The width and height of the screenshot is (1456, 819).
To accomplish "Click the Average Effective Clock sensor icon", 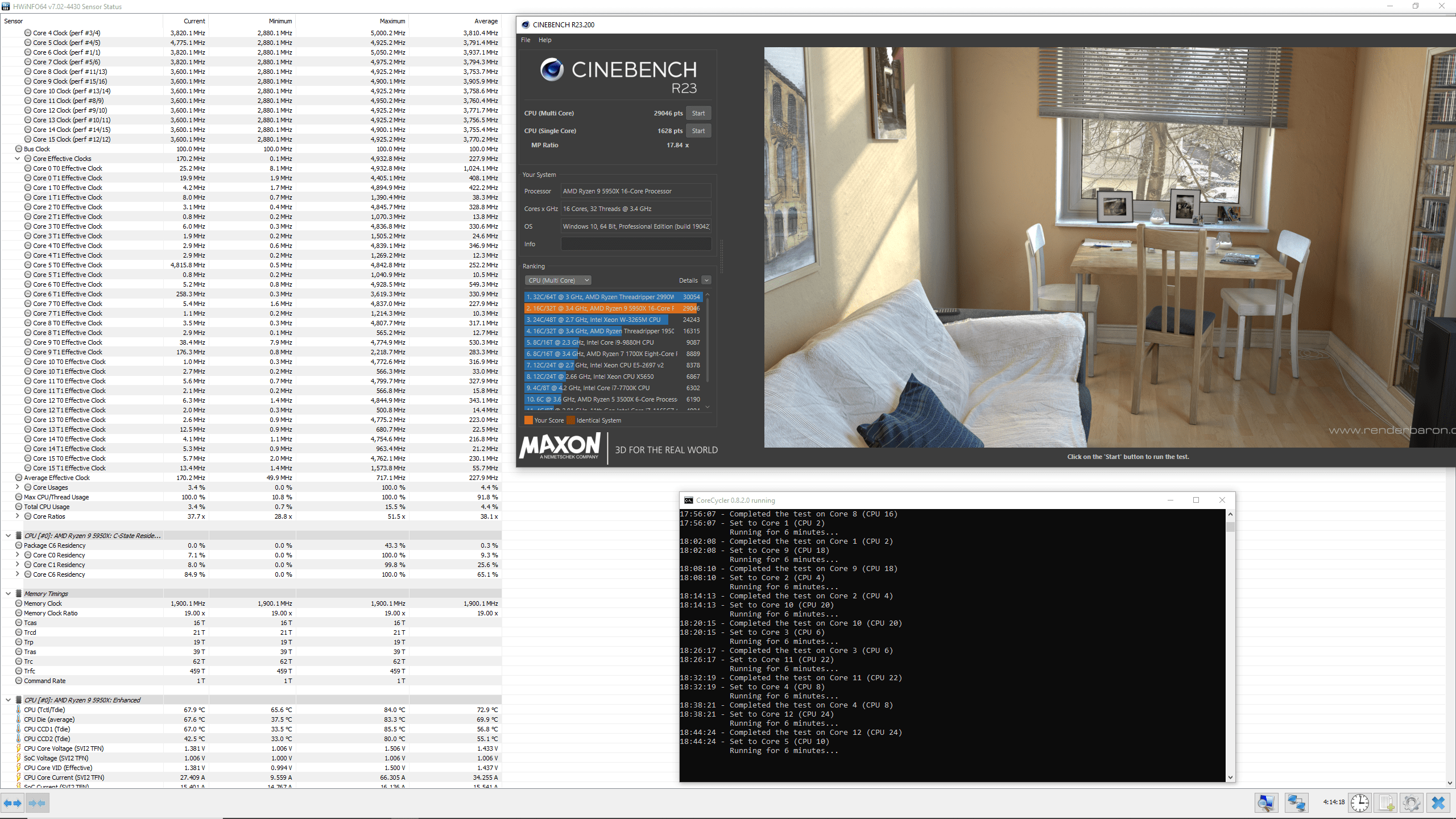I will (x=19, y=478).
